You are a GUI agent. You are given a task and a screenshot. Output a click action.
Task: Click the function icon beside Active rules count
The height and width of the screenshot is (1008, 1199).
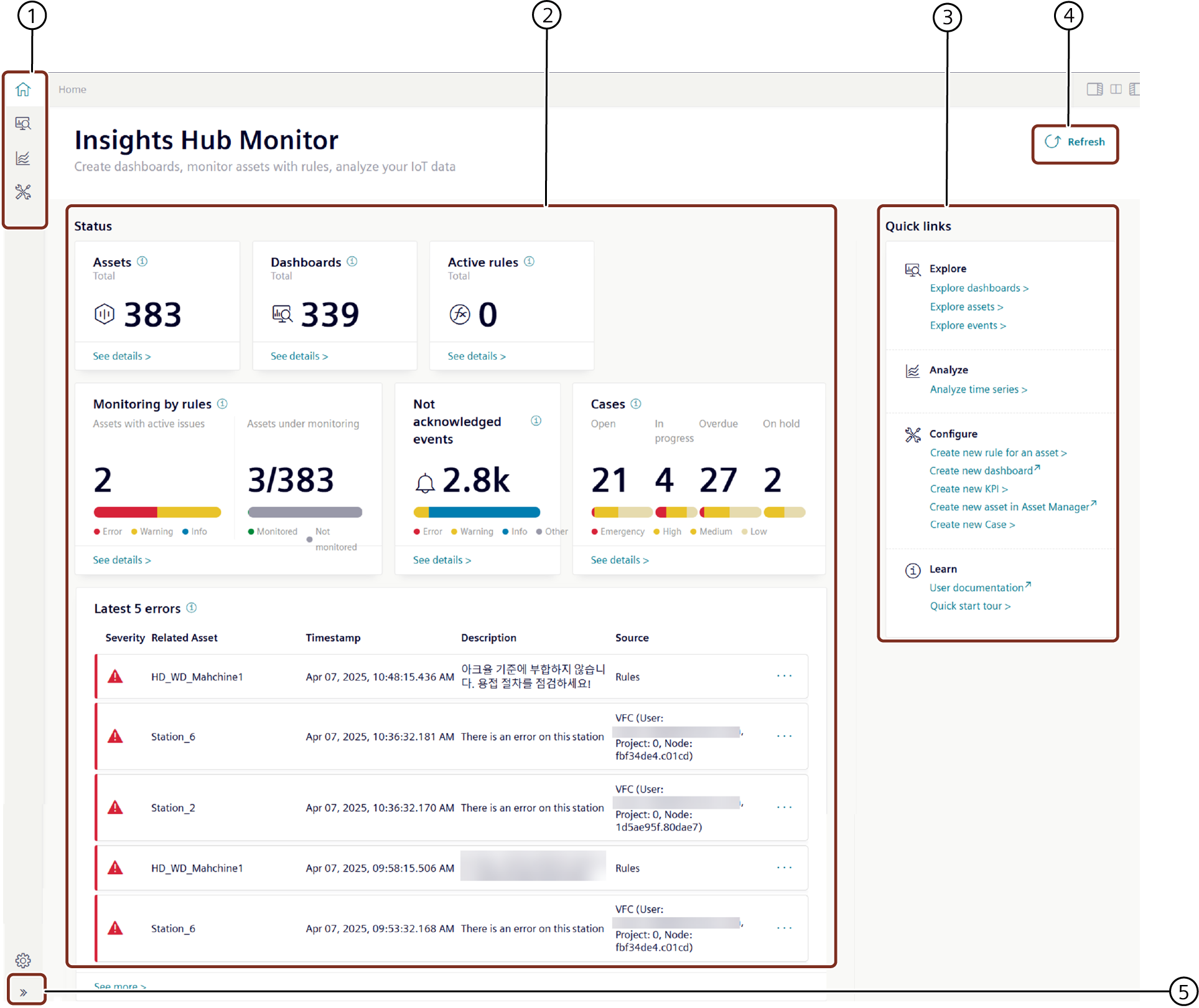point(460,314)
